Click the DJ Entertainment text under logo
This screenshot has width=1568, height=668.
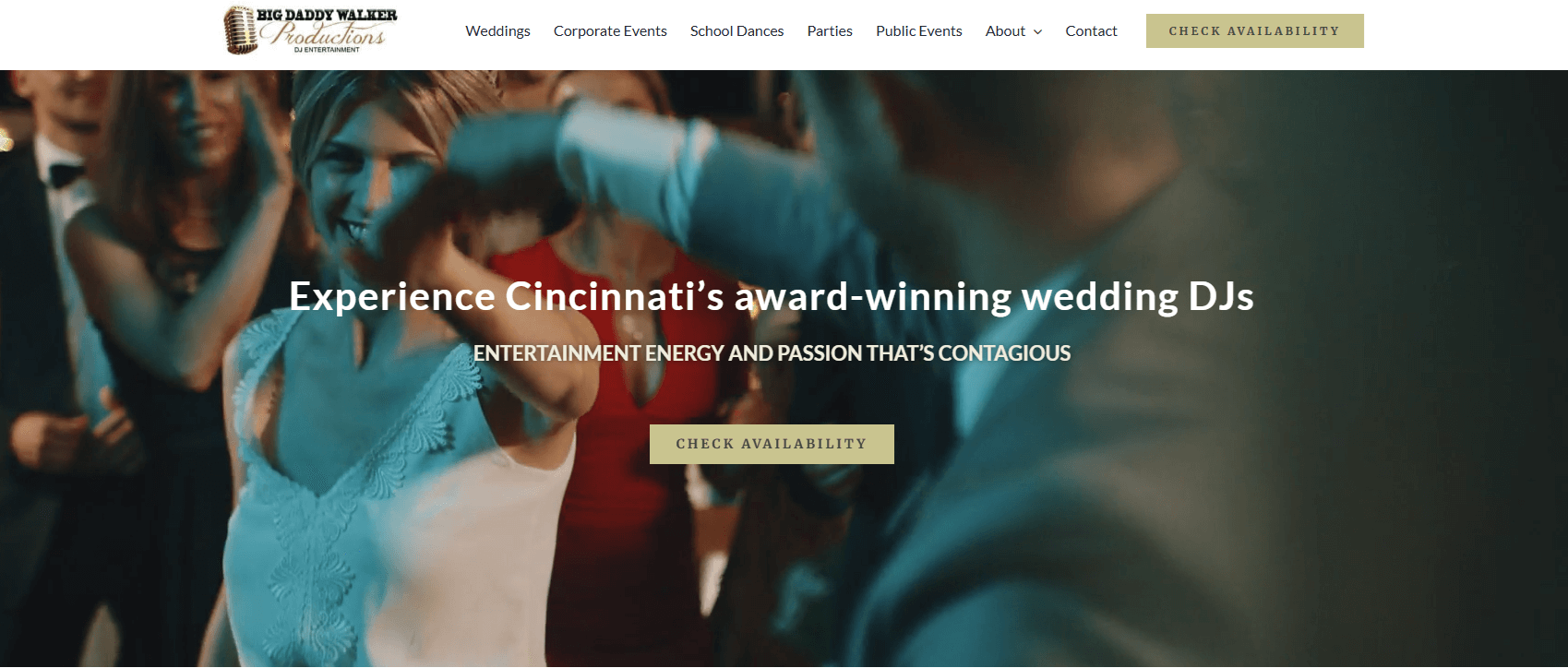coord(327,50)
